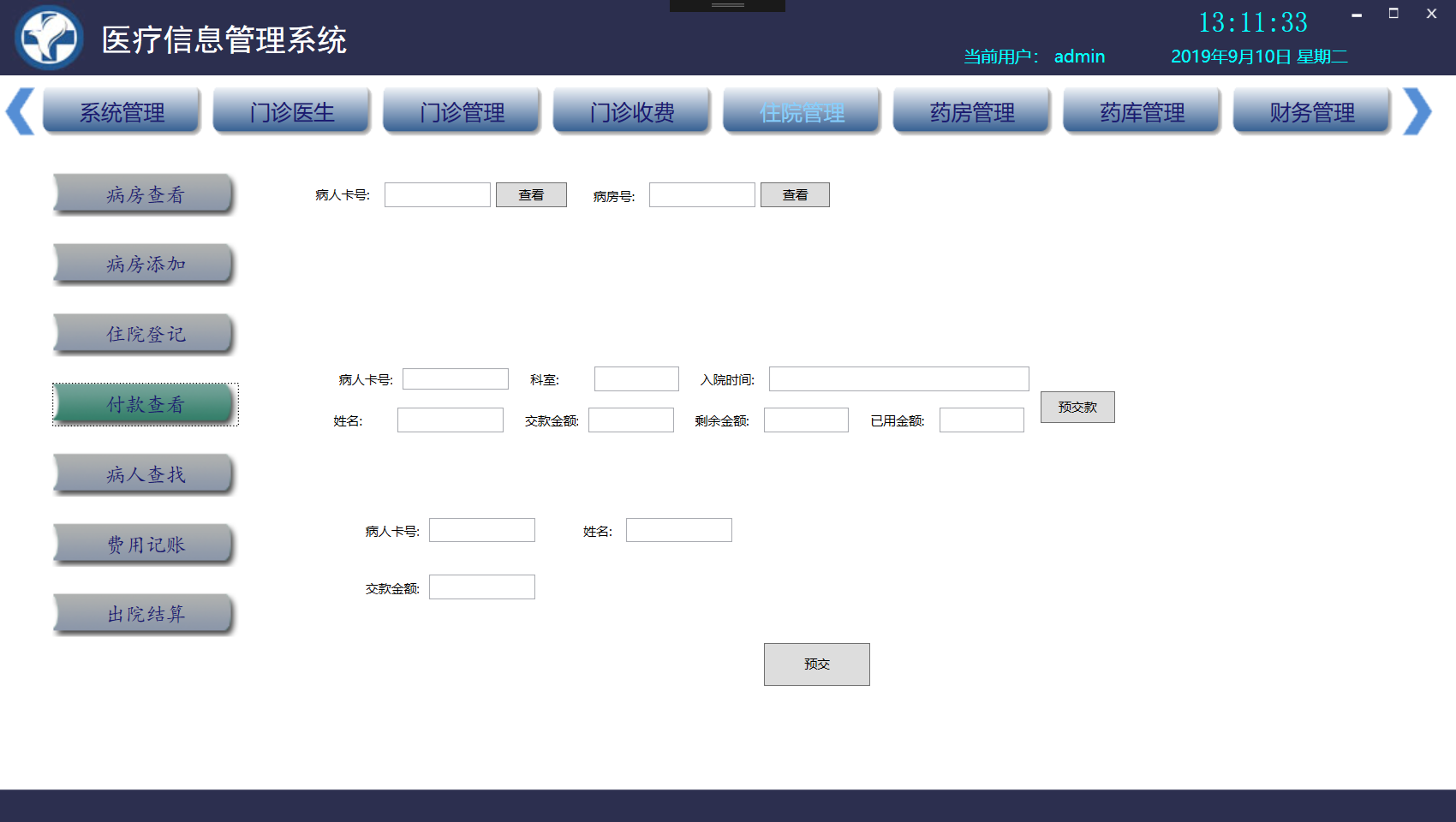The image size is (1456, 822).
Task: Select the 付款查看 sidebar button
Action: click(144, 404)
